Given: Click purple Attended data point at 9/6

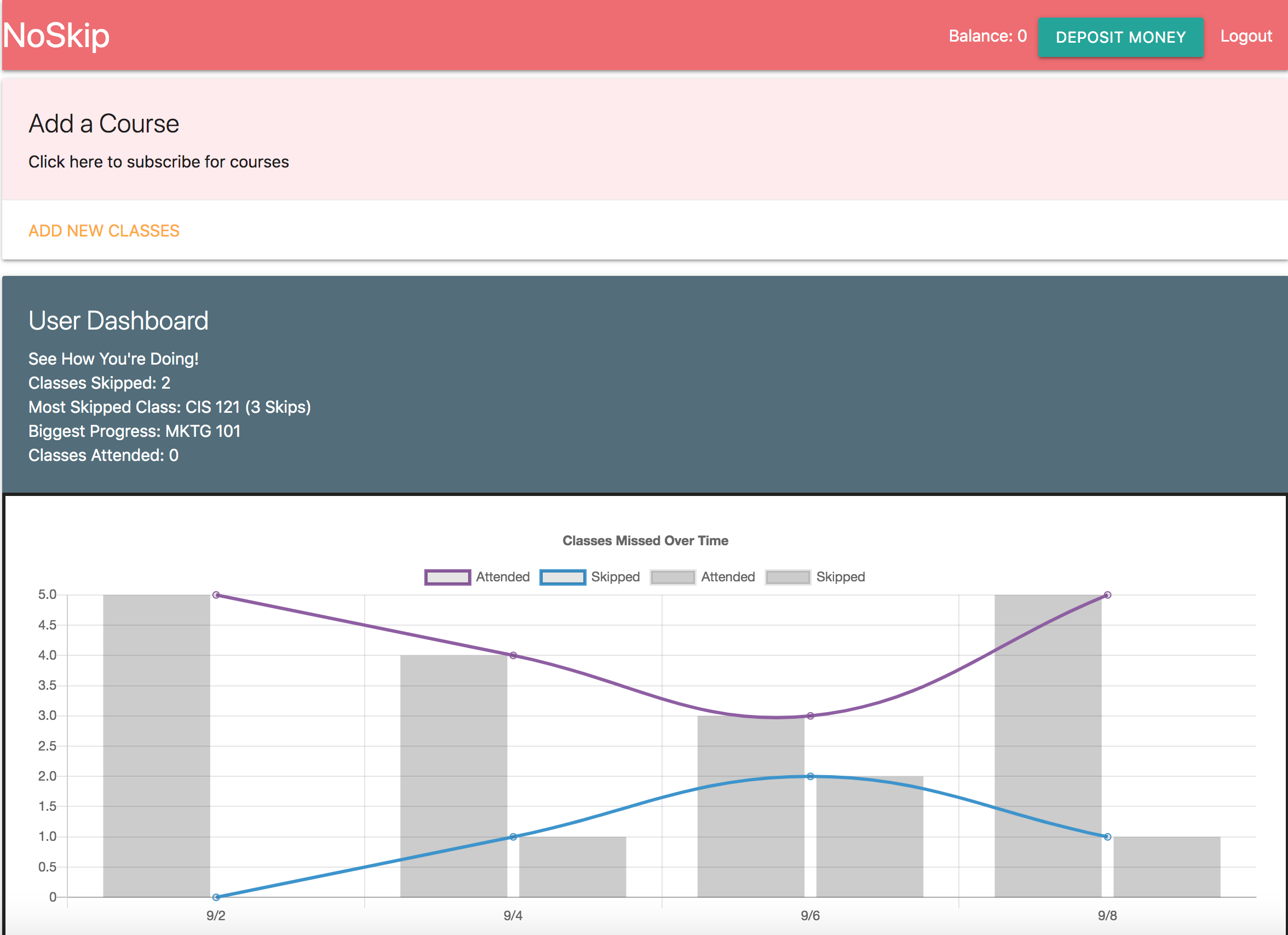Looking at the screenshot, I should coord(810,716).
